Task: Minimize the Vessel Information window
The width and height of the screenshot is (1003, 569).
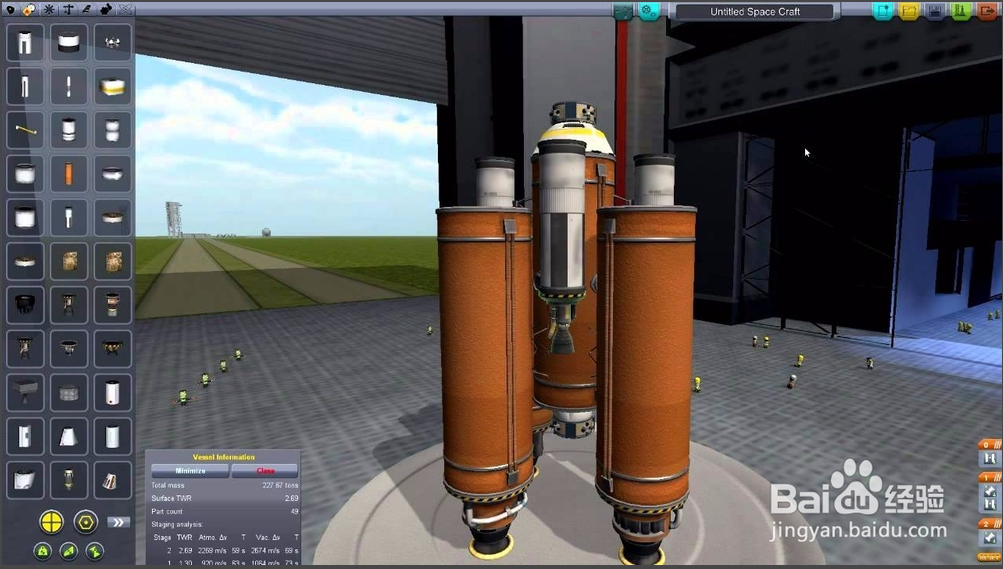Action: click(190, 471)
